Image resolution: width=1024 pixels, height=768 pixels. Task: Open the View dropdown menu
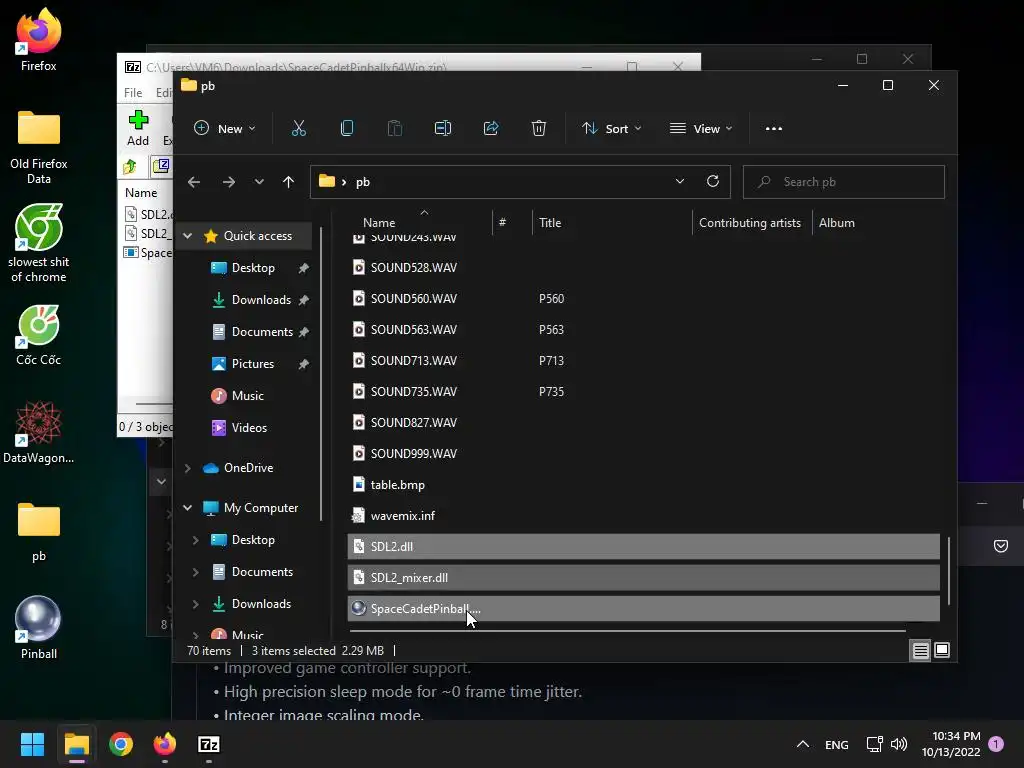coord(701,129)
